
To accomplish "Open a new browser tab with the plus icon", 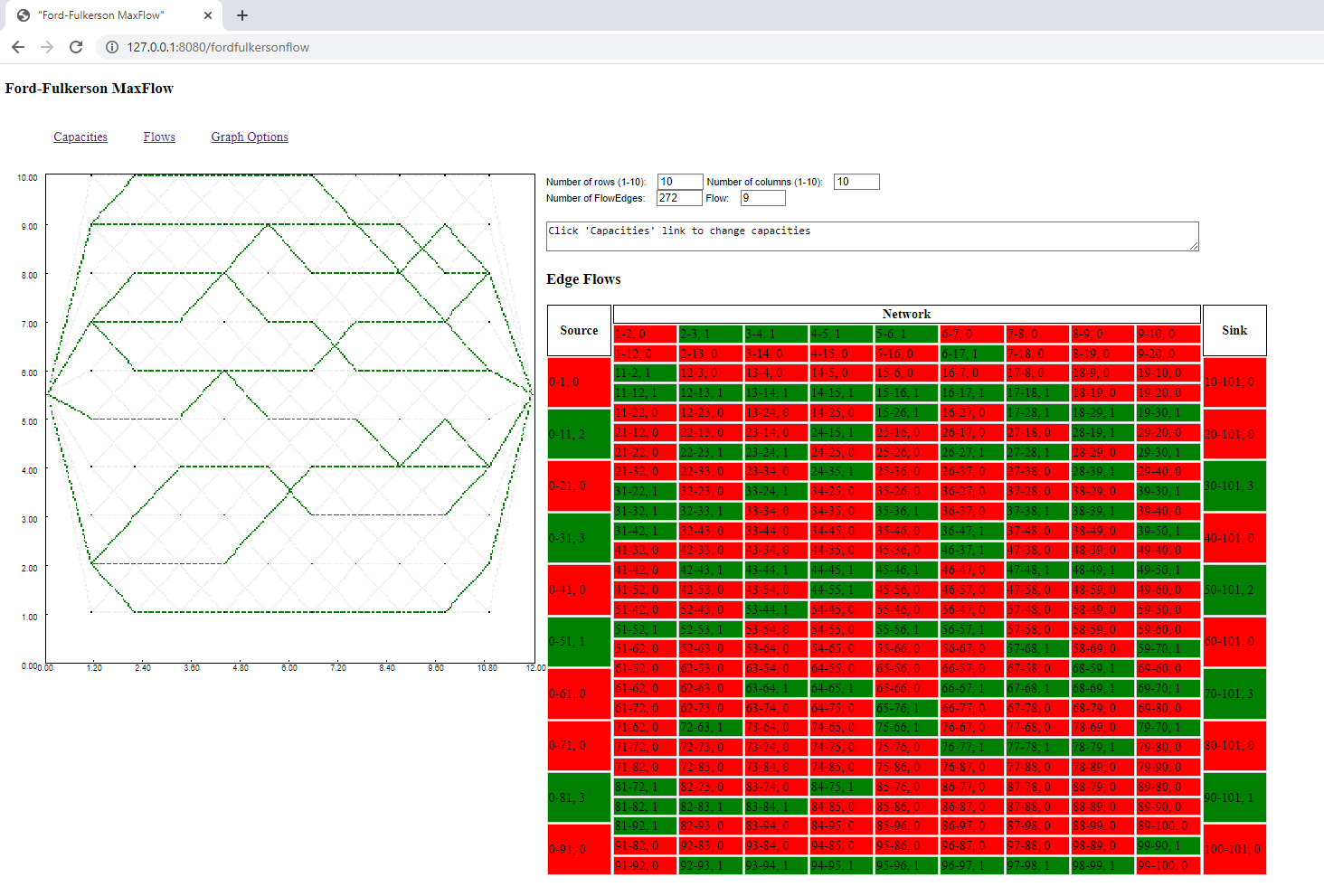I will tap(241, 15).
